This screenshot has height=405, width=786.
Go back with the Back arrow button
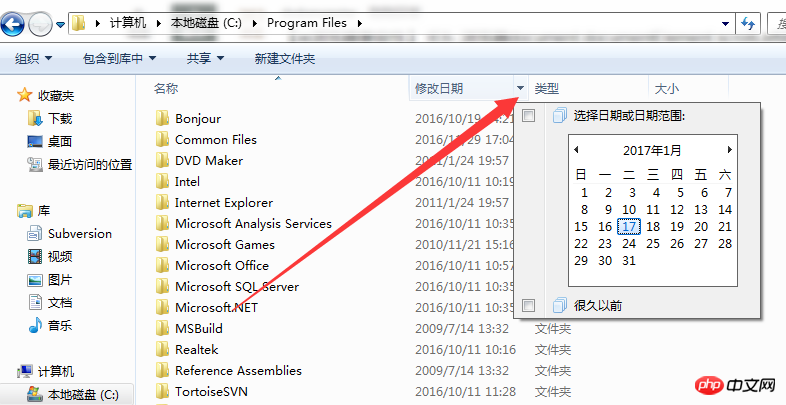[x=12, y=24]
